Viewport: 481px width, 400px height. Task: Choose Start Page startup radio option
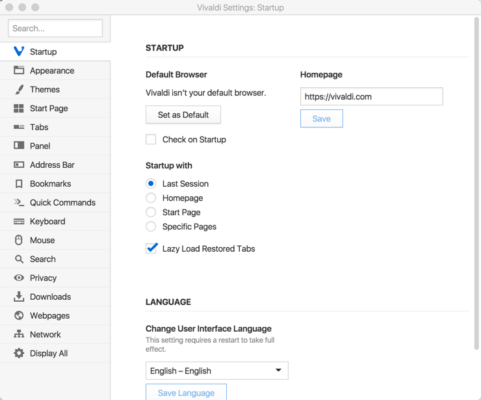point(151,212)
